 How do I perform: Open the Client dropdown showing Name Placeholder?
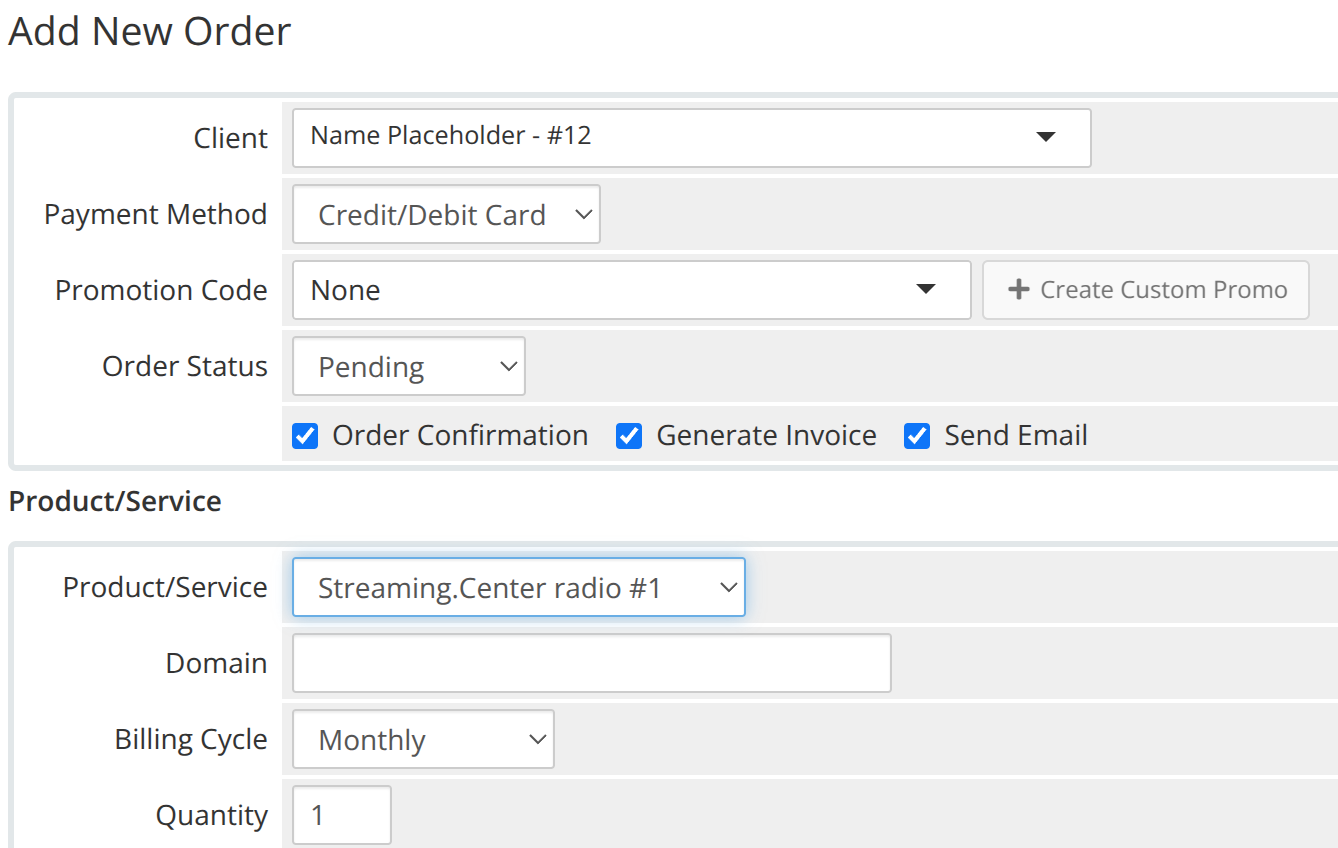coord(660,137)
